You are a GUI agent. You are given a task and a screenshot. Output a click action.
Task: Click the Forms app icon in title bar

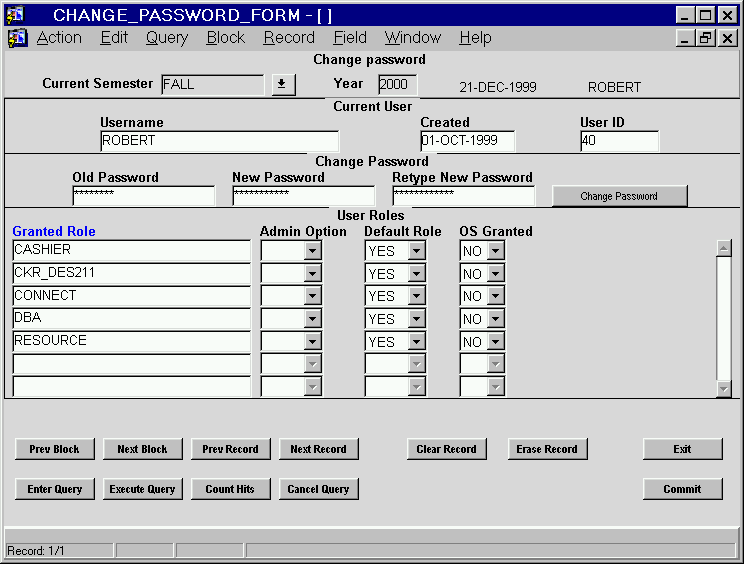(x=15, y=15)
